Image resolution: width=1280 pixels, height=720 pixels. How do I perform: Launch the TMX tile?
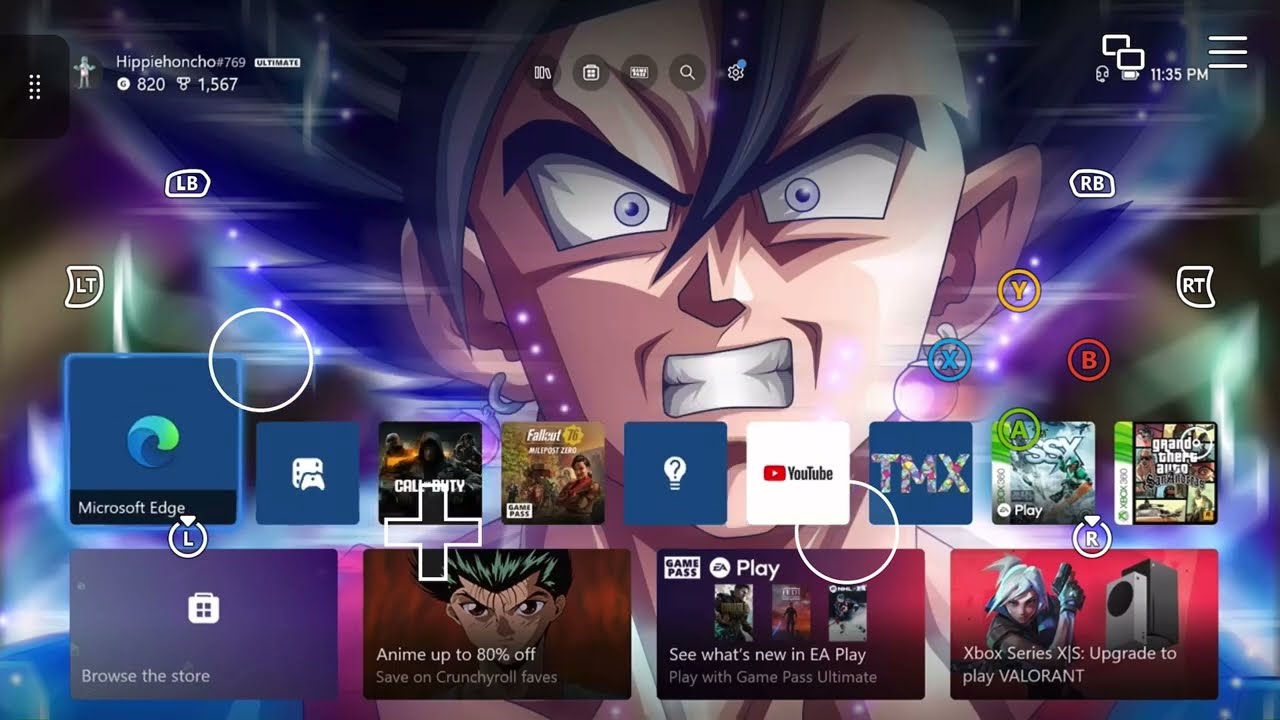point(920,473)
